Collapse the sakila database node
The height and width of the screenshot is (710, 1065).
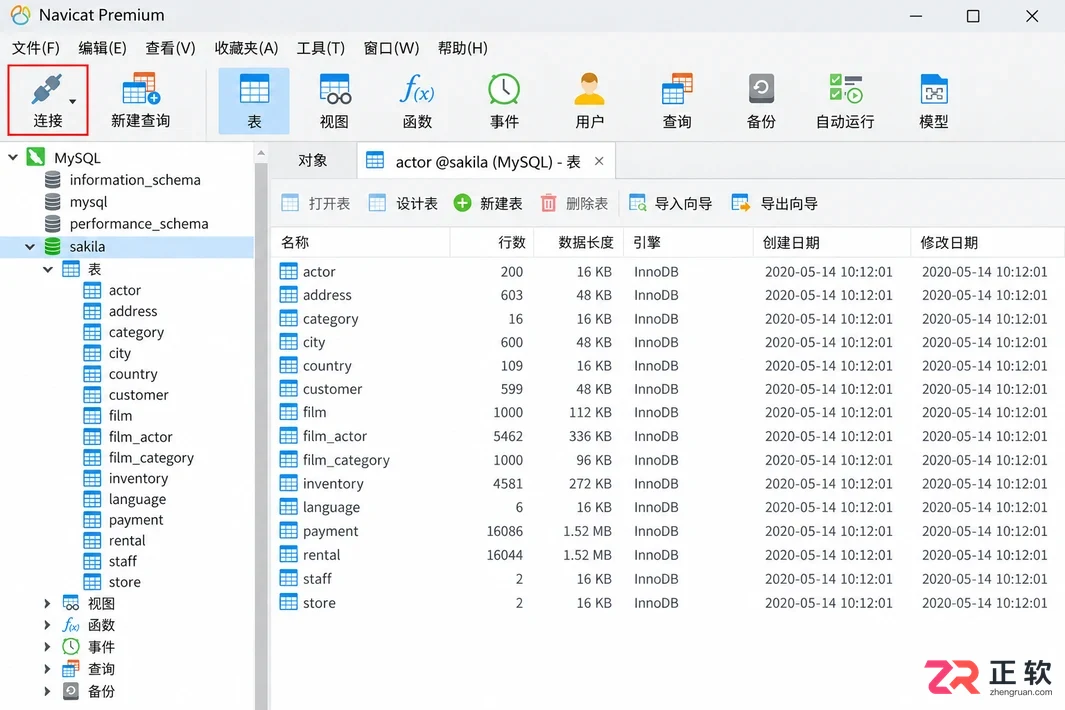coord(30,247)
